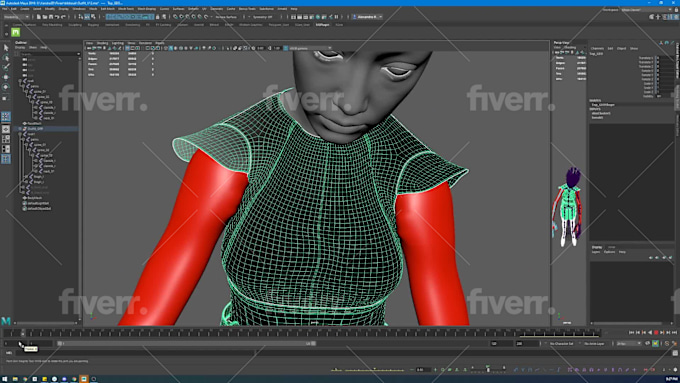The image size is (680, 383).
Task: Select defaultObjectSet in Outliner
Action: [39, 208]
